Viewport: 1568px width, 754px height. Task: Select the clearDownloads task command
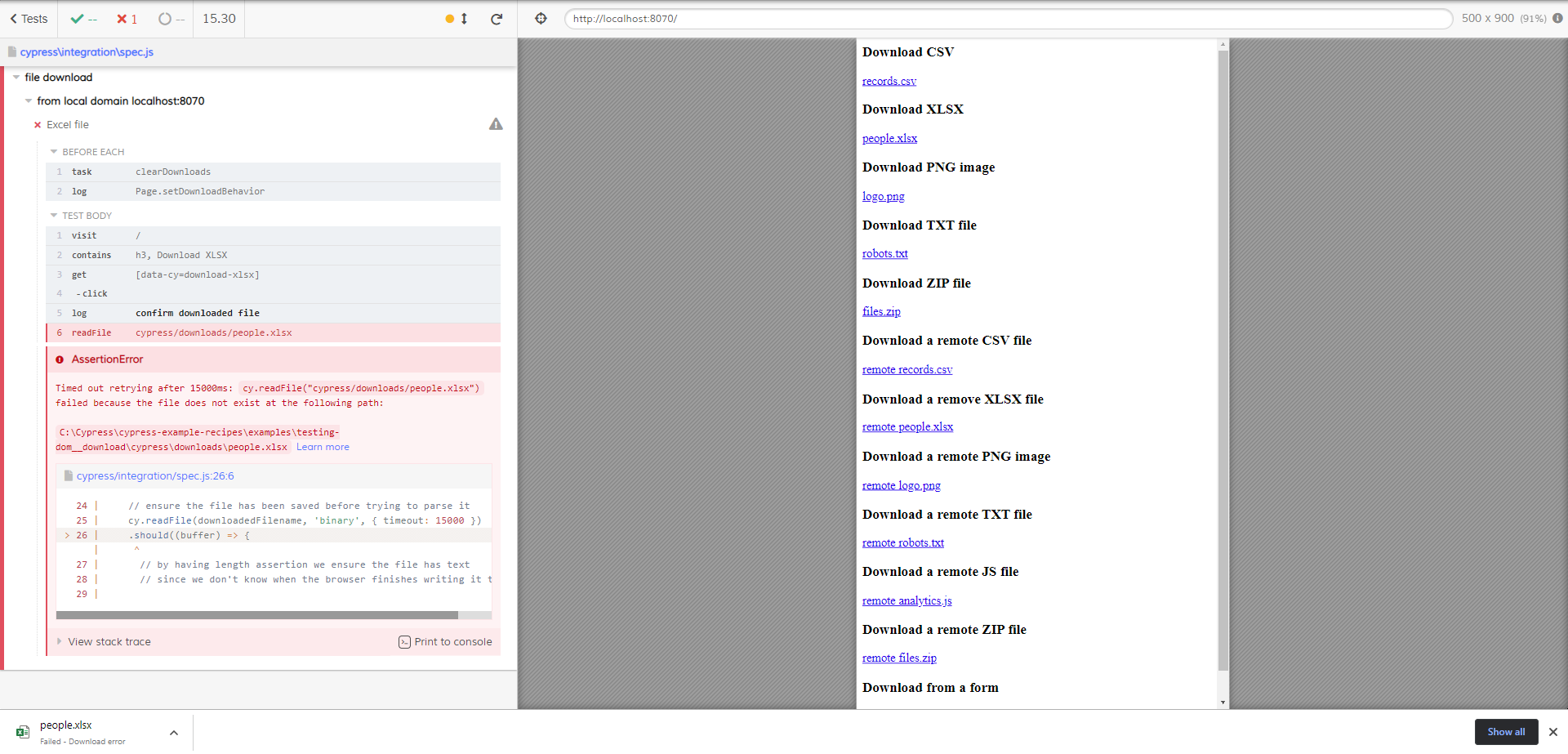coord(273,172)
